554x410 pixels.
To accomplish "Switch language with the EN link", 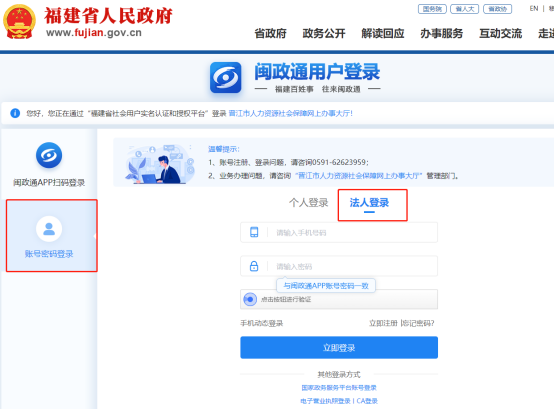I will tap(534, 8).
